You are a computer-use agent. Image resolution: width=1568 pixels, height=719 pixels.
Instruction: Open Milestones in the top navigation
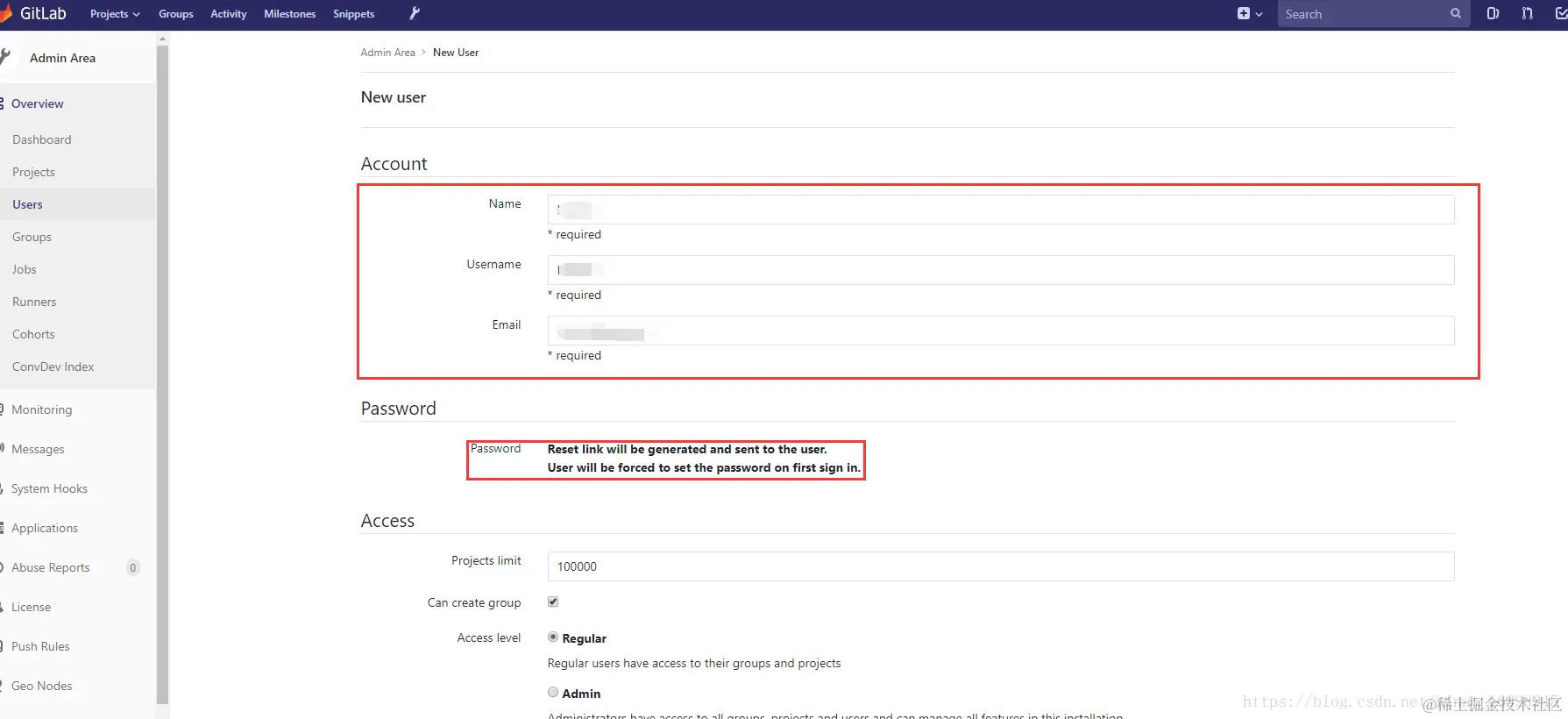coord(289,14)
